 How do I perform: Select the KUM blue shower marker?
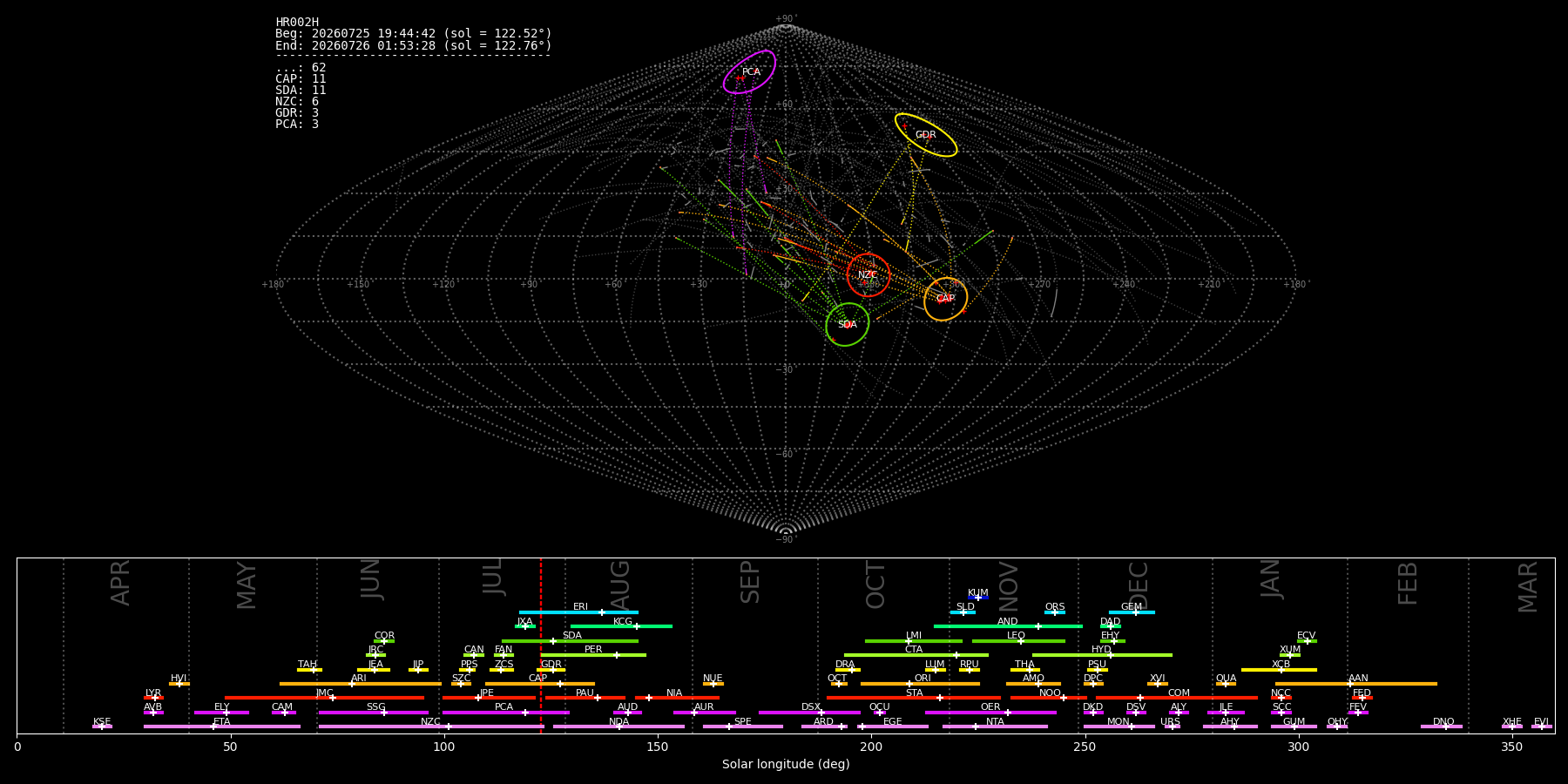coord(978,598)
